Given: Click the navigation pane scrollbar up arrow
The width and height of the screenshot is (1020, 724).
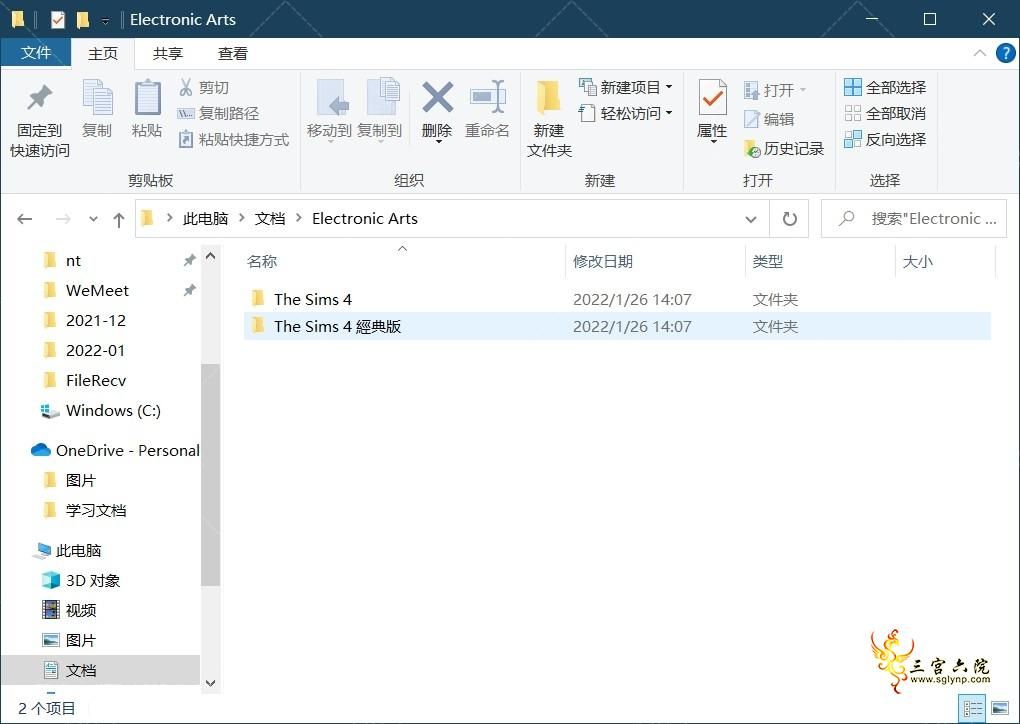Looking at the screenshot, I should [210, 256].
